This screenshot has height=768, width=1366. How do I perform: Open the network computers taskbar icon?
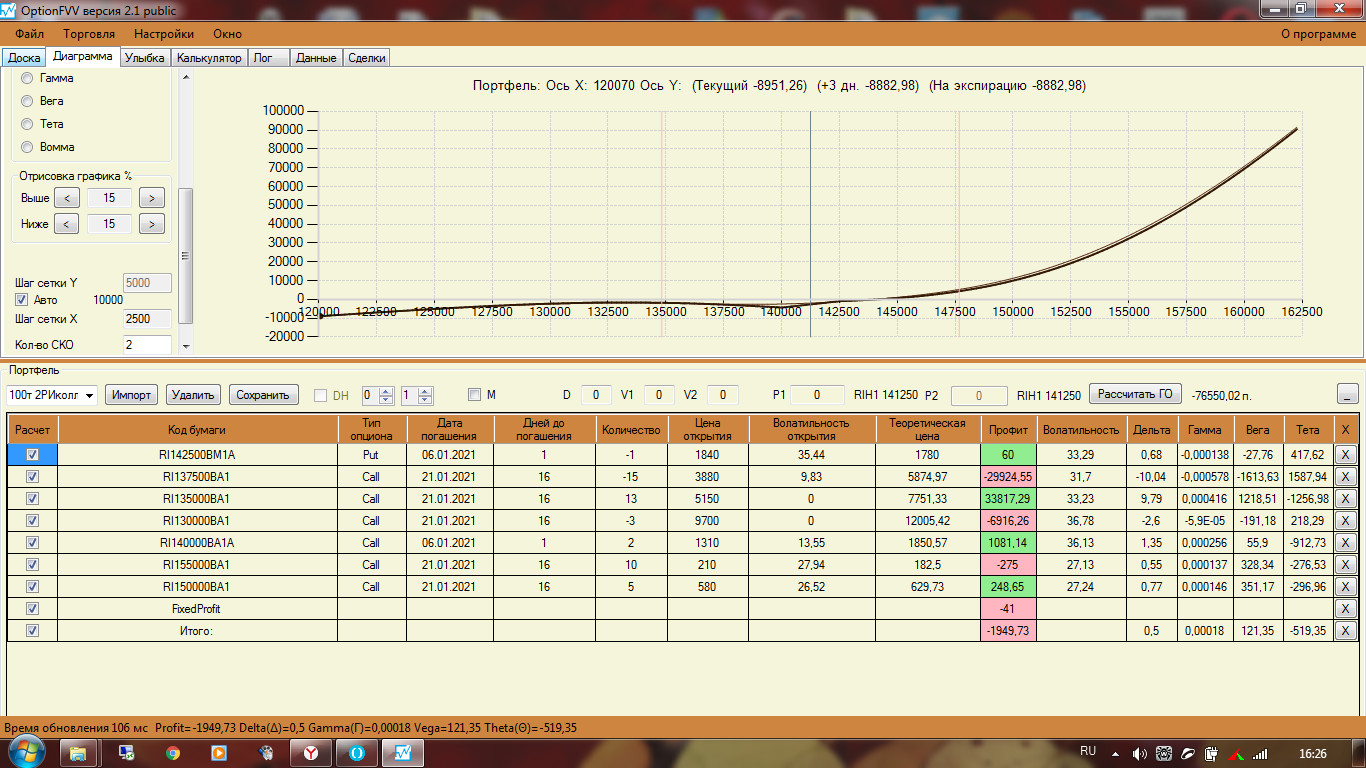click(x=126, y=752)
